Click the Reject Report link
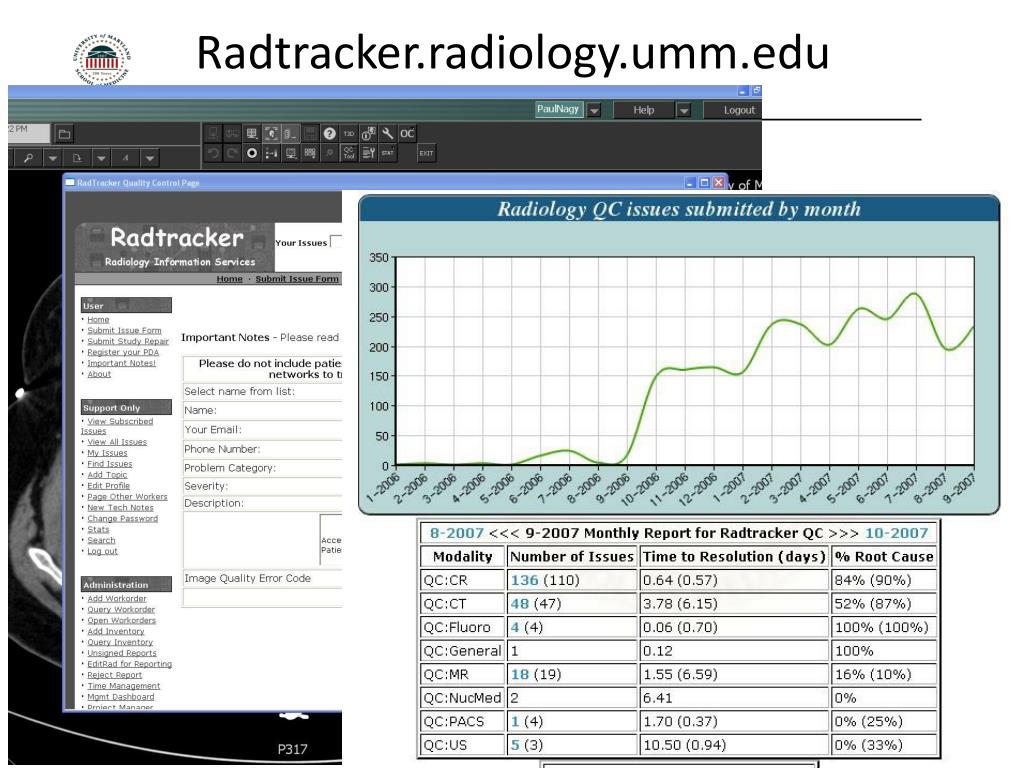1024x768 pixels. pyautogui.click(x=114, y=675)
